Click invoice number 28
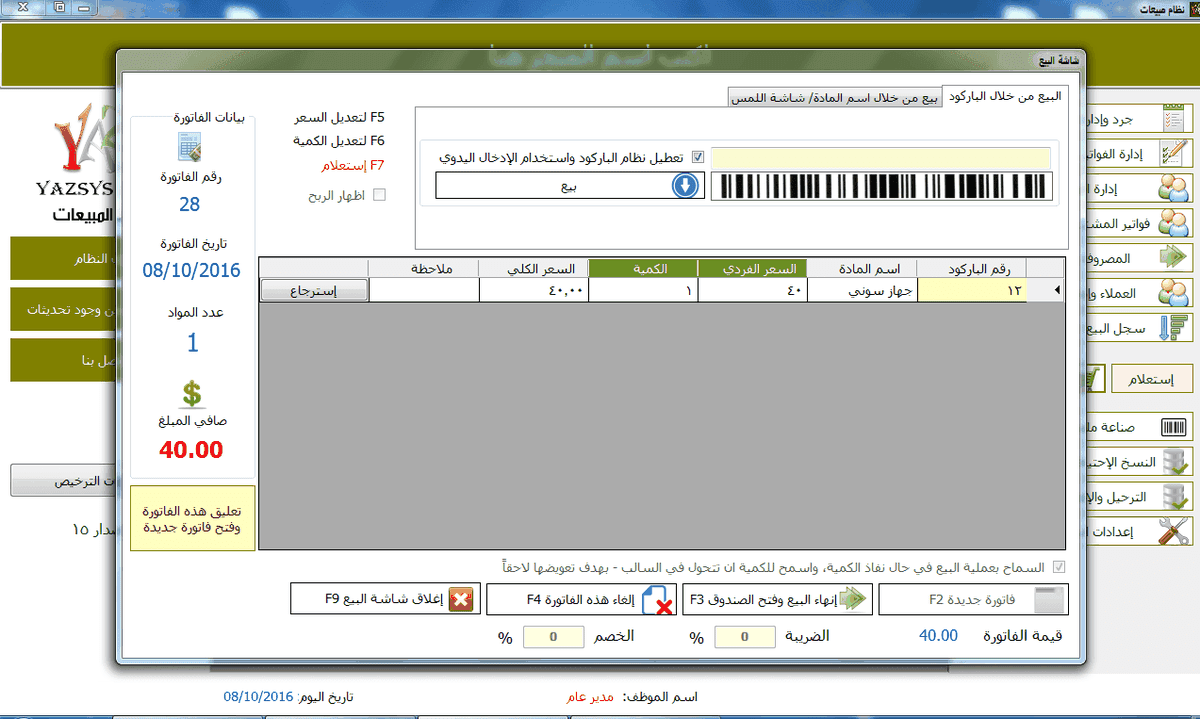Image resolution: width=1200 pixels, height=719 pixels. coord(190,205)
